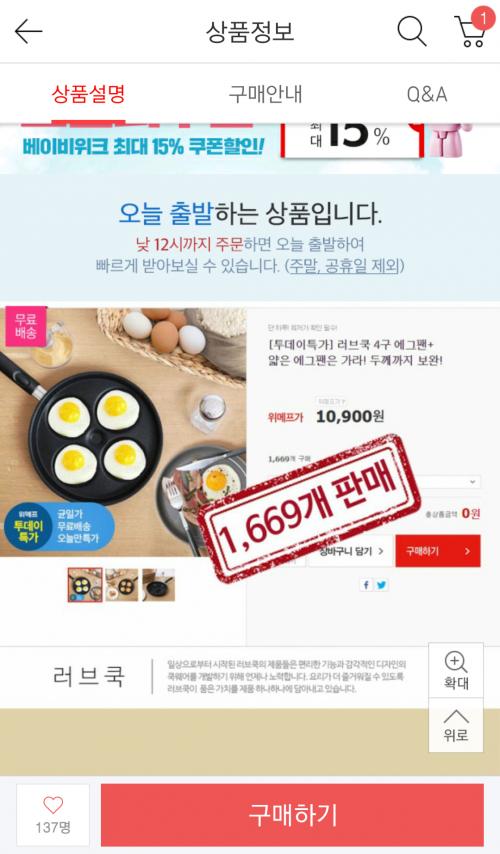The width and height of the screenshot is (500, 854).
Task: Open the Q&A tab
Action: (427, 94)
